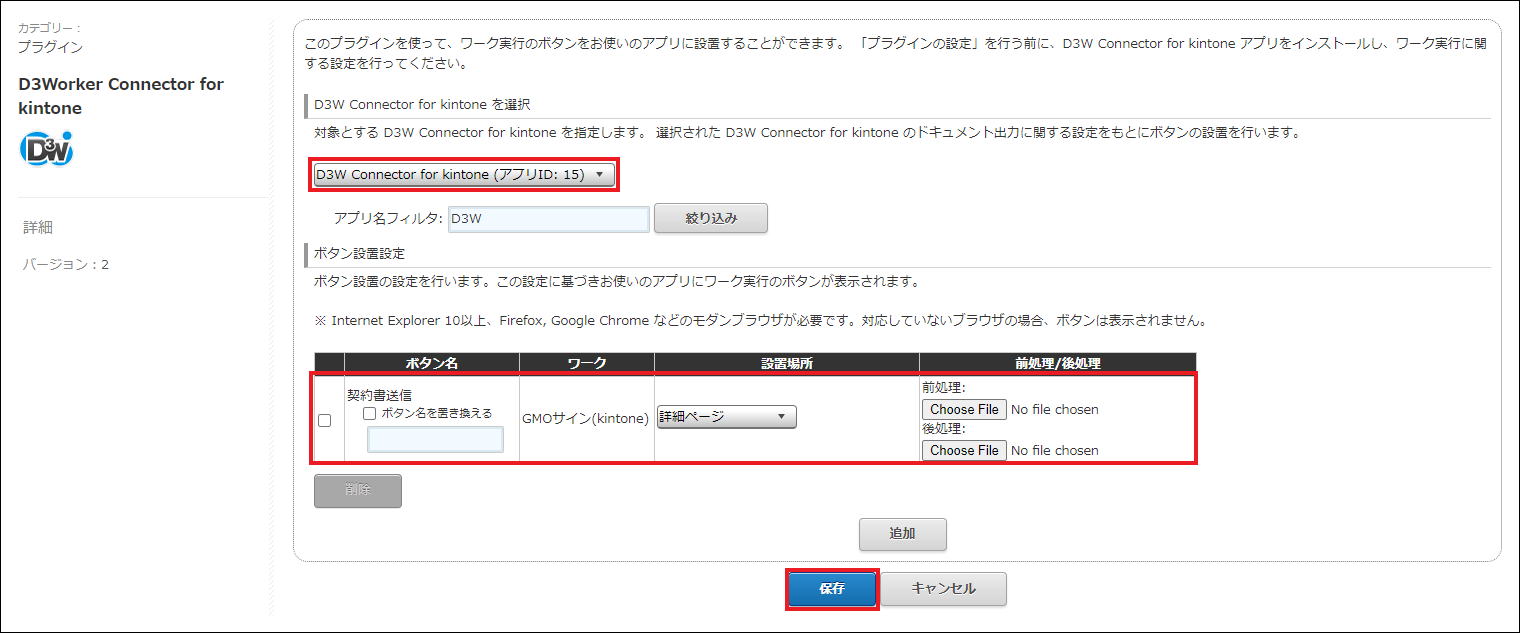The width and height of the screenshot is (1520, 633).
Task: Tick the row selection checkbox for 契約書送信
Action: coord(324,420)
